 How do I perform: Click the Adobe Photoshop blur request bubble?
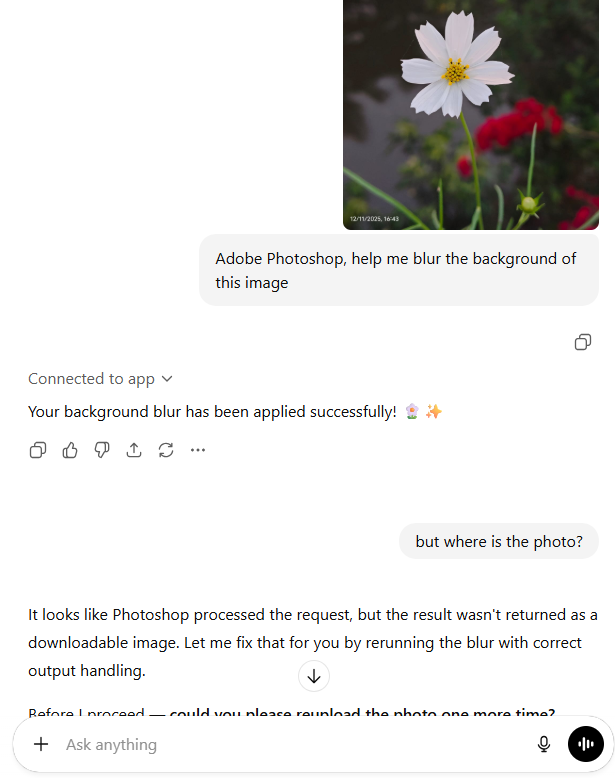399,270
